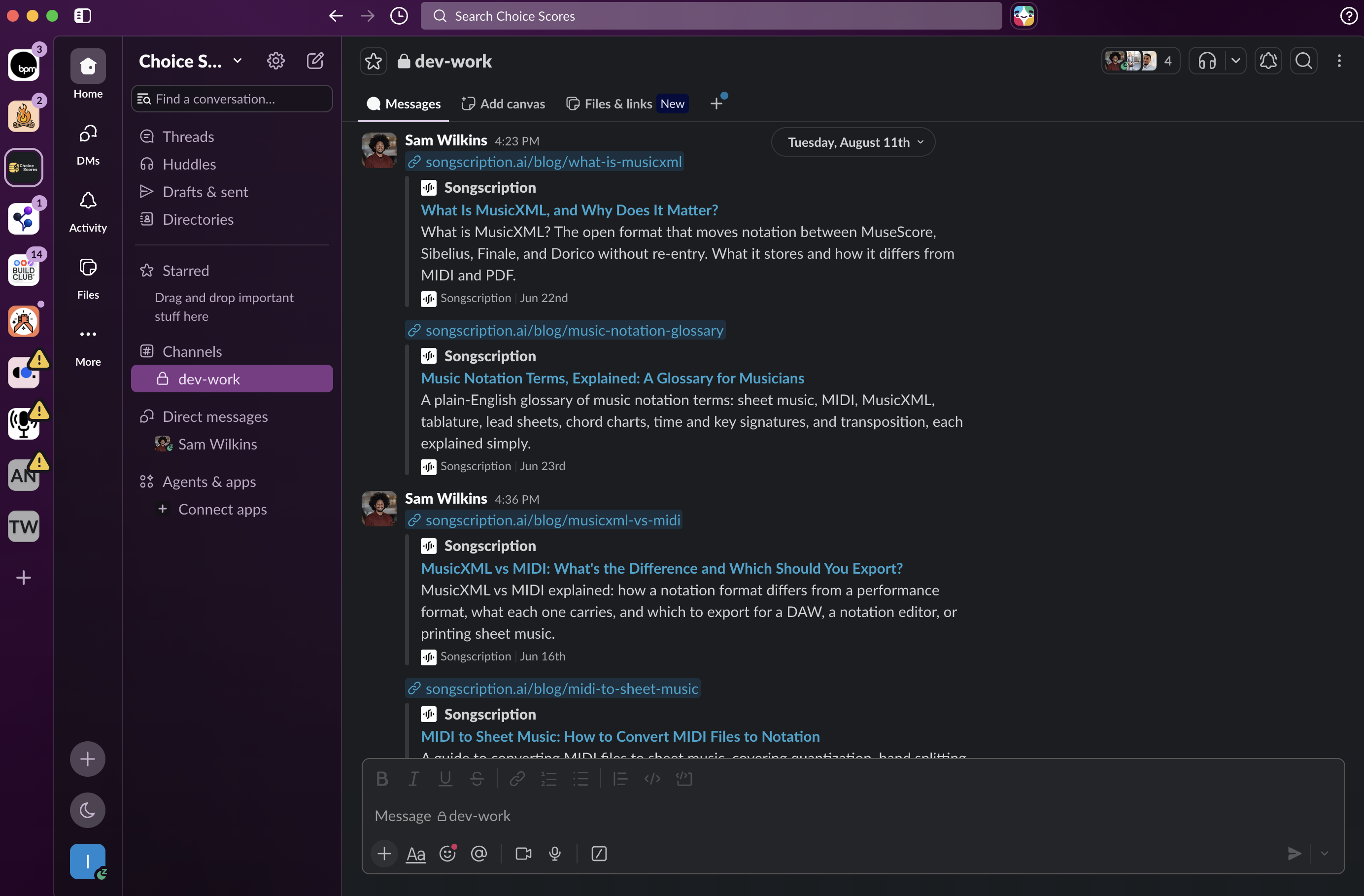This screenshot has height=896, width=1364.
Task: Open workspace settings gear icon
Action: click(275, 61)
